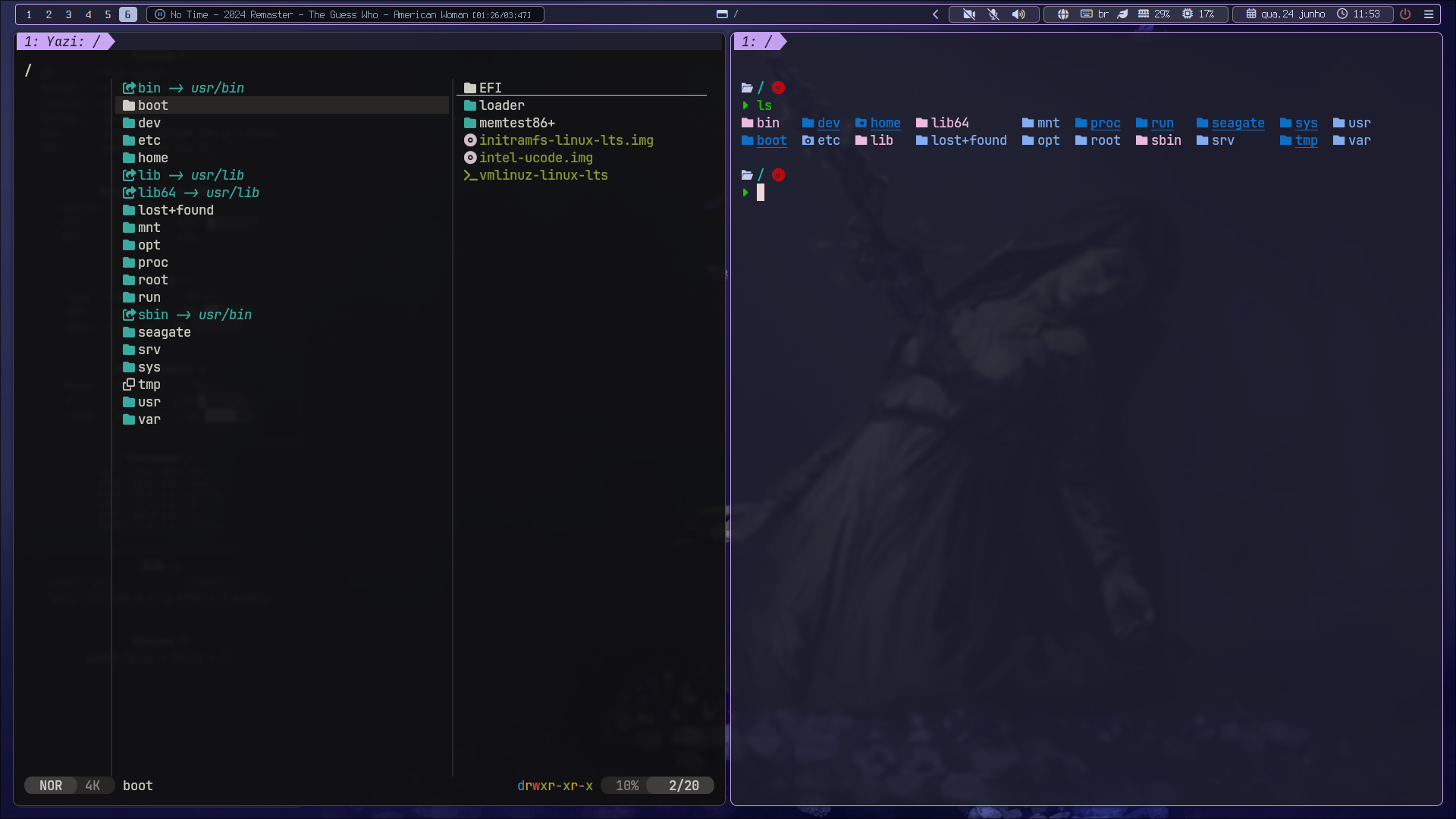1456x819 pixels.
Task: Switch to workspace 3
Action: click(x=68, y=14)
